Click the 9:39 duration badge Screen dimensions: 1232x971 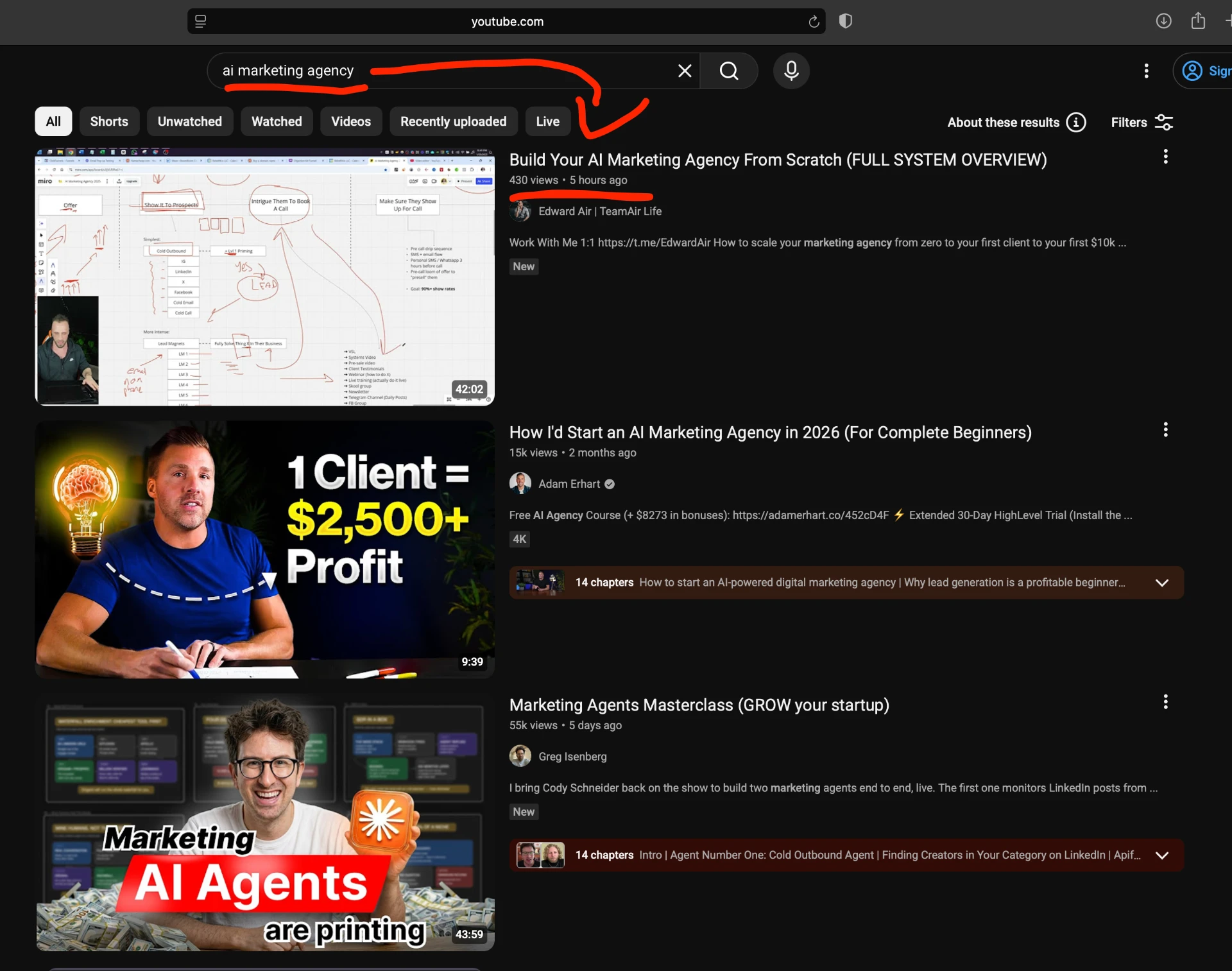tap(472, 662)
